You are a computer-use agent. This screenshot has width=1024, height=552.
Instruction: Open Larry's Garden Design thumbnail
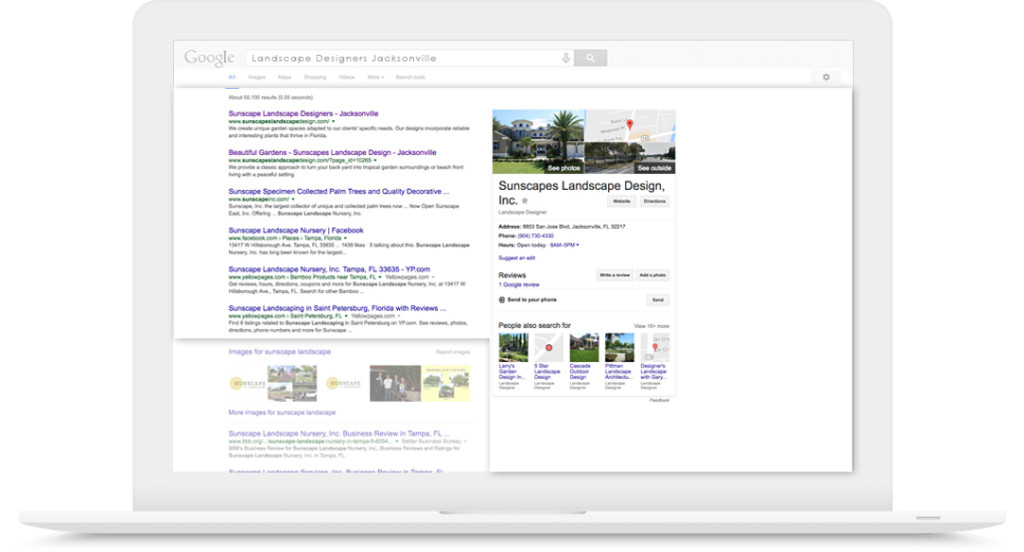pos(513,348)
